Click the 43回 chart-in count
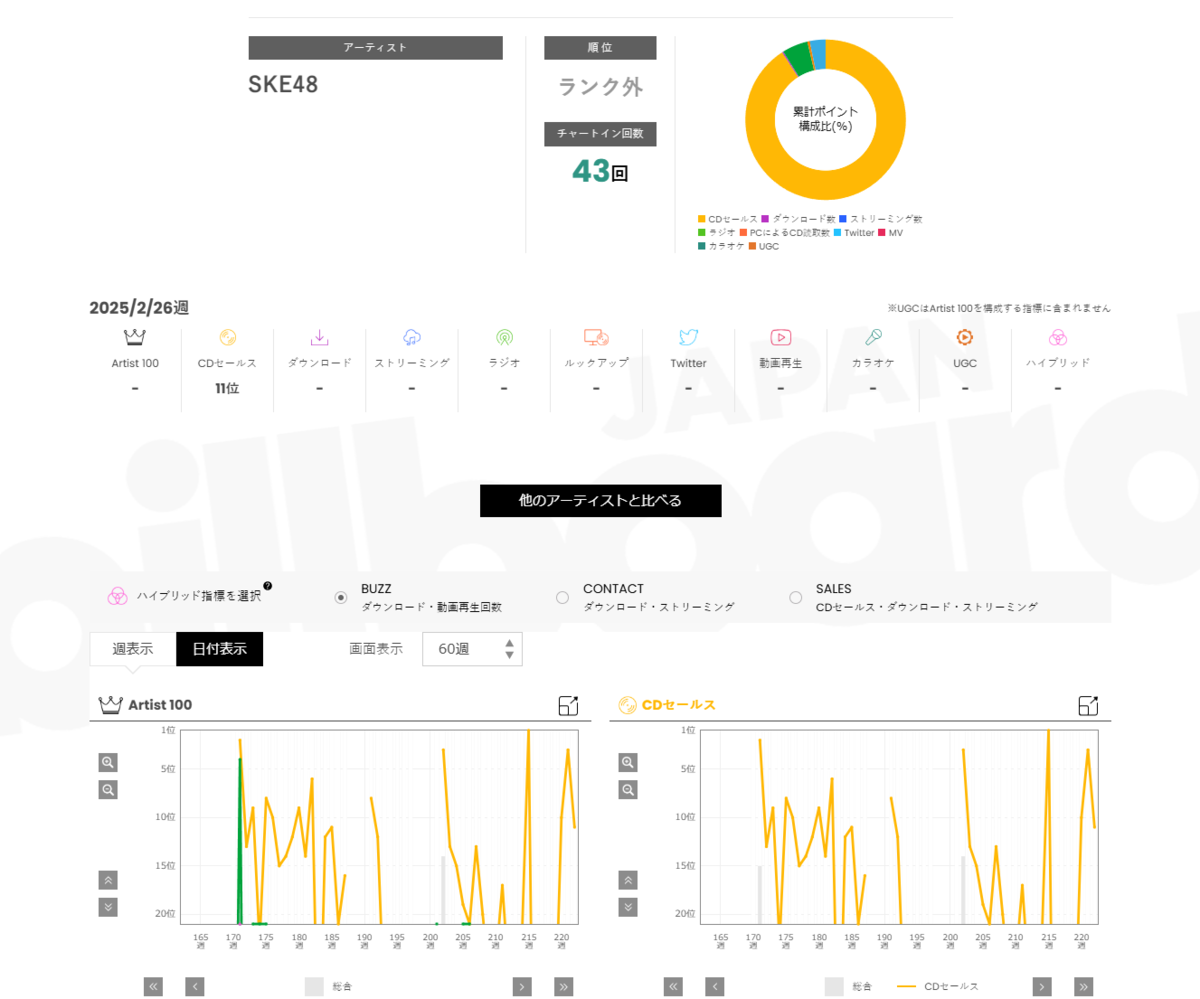The width and height of the screenshot is (1200, 999). point(600,171)
